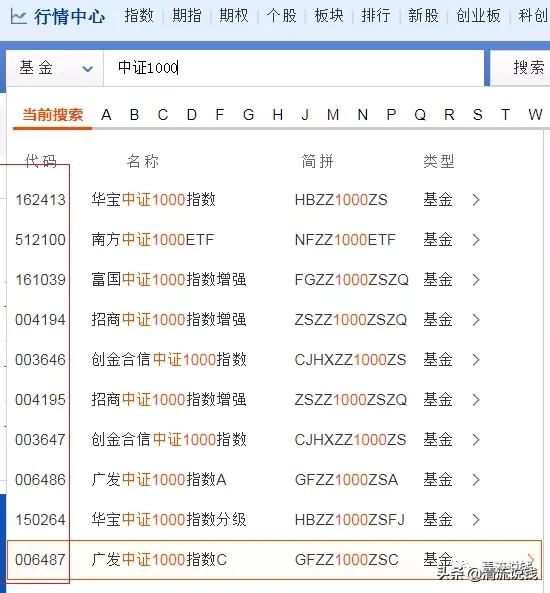Open the 期指 menu

point(186,16)
